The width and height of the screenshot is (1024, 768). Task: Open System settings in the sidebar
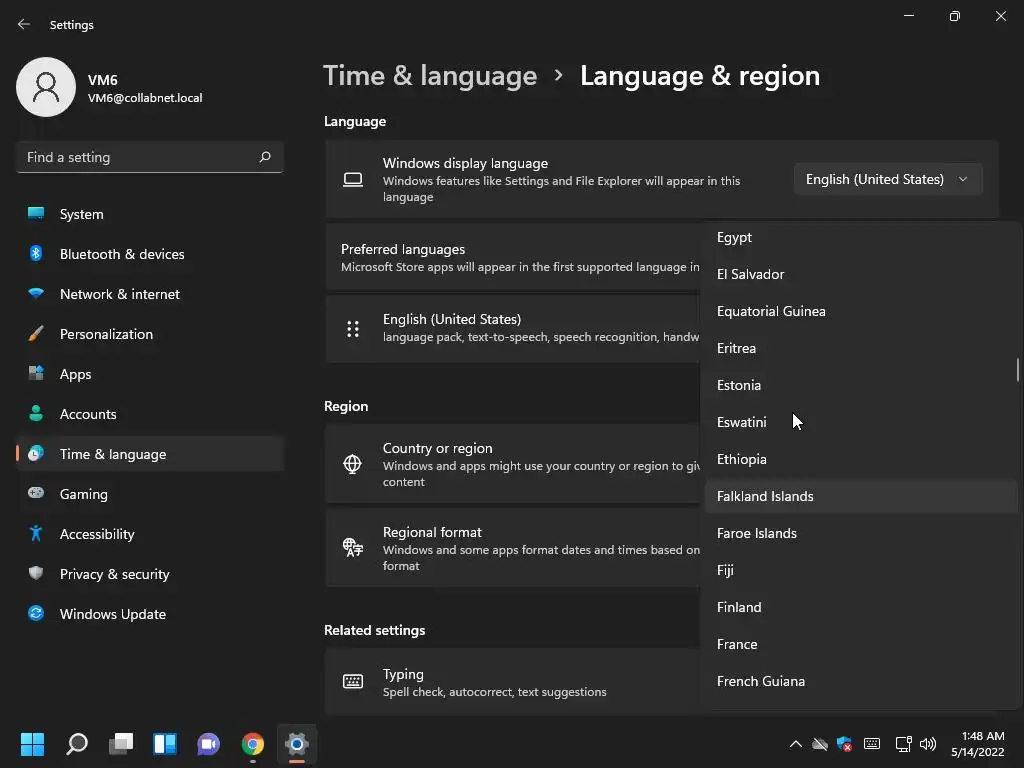tap(150, 214)
